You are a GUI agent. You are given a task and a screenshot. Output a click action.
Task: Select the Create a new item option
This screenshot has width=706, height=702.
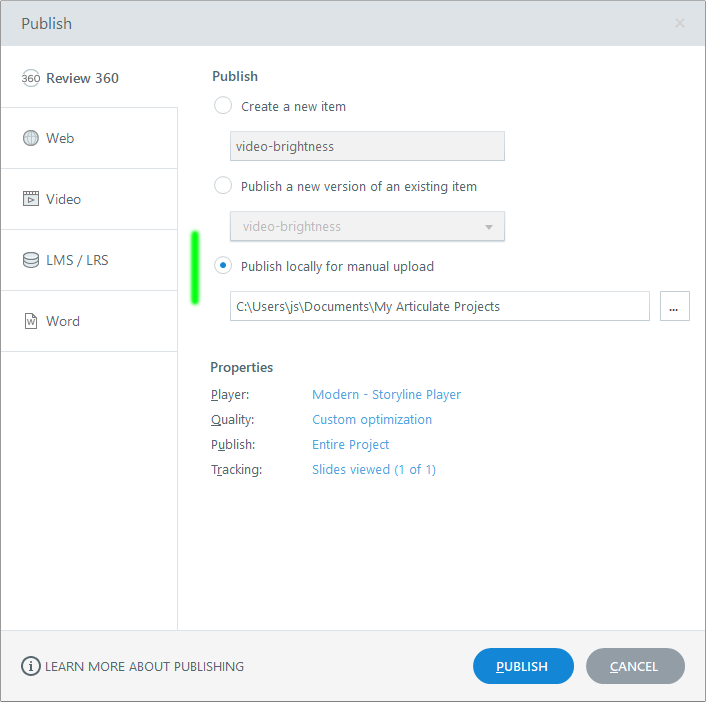coord(223,106)
